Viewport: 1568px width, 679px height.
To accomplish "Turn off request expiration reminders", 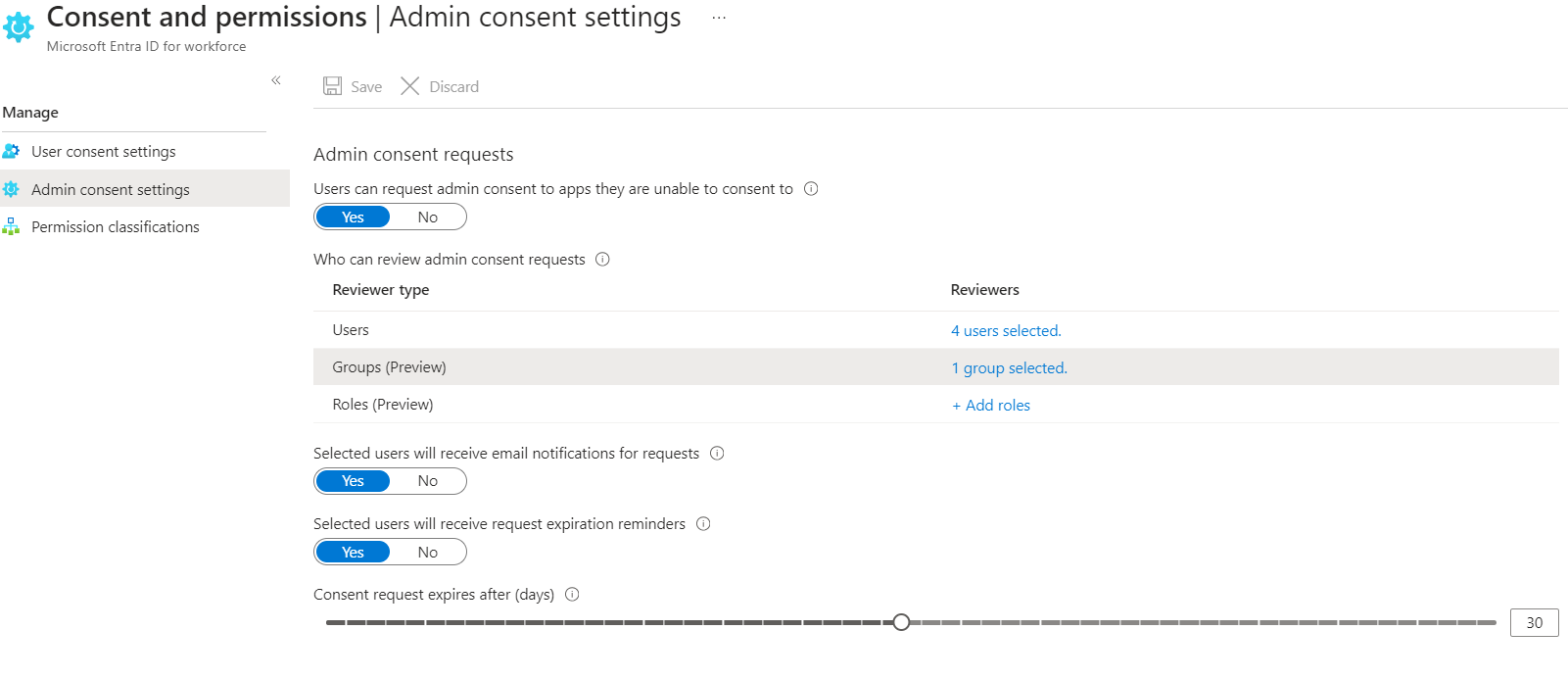I will pyautogui.click(x=428, y=551).
